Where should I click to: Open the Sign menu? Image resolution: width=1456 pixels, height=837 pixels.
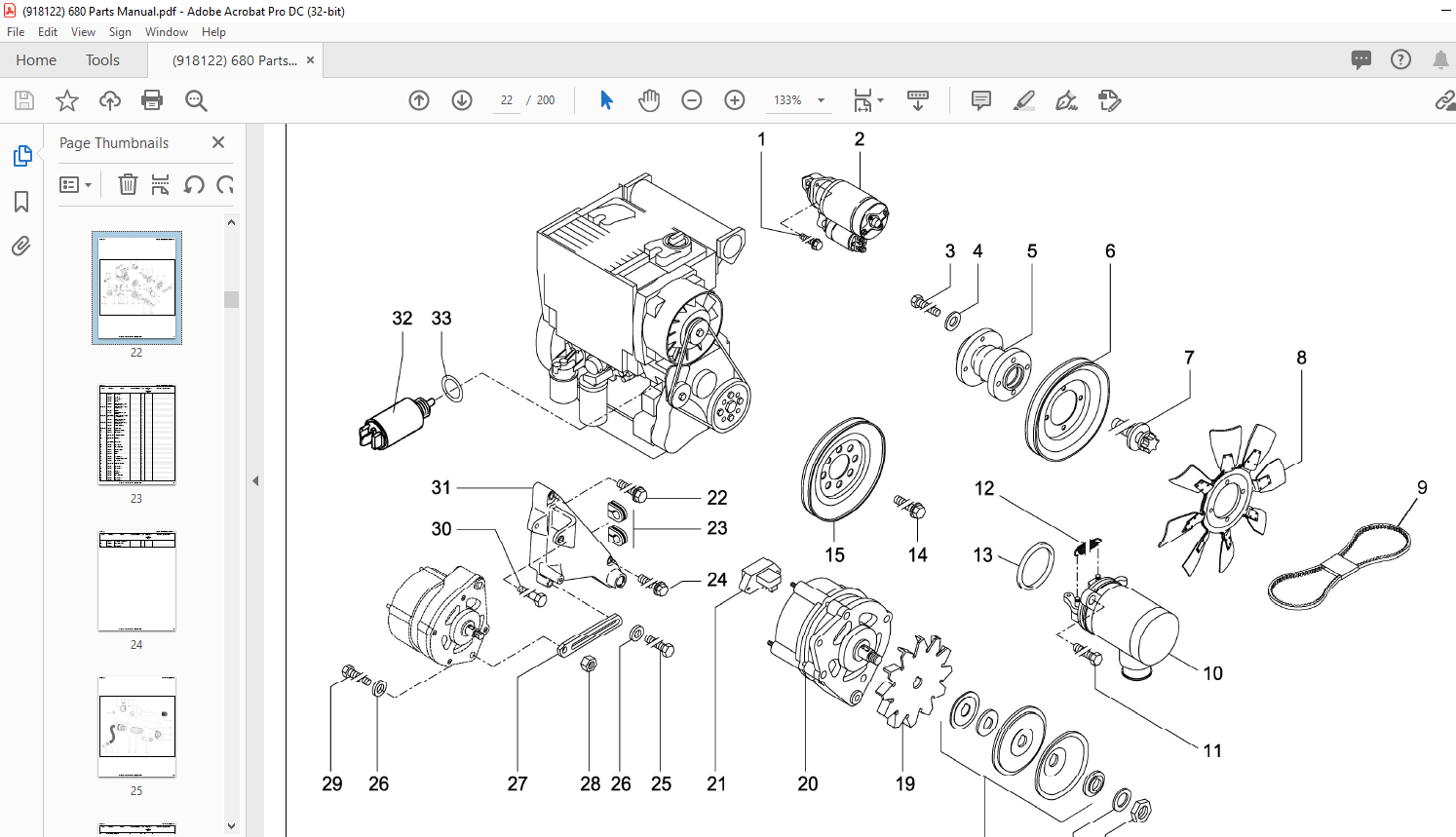[x=120, y=32]
